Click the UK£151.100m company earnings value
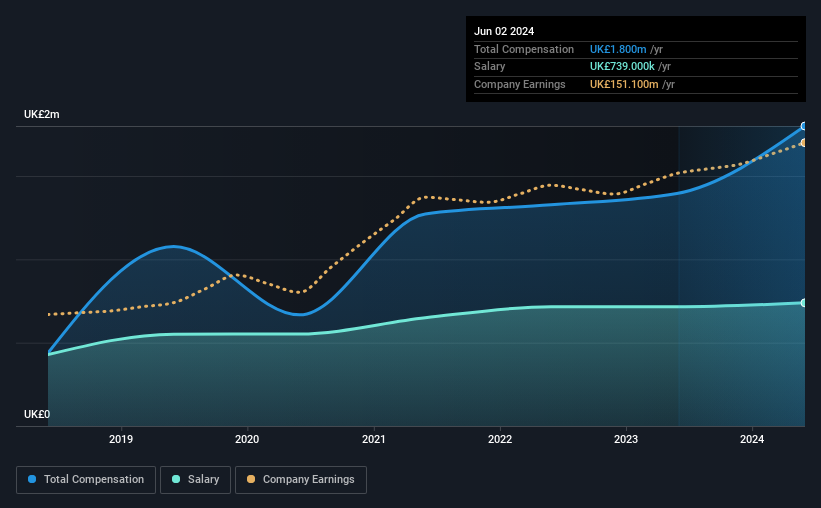821x508 pixels. coord(624,84)
